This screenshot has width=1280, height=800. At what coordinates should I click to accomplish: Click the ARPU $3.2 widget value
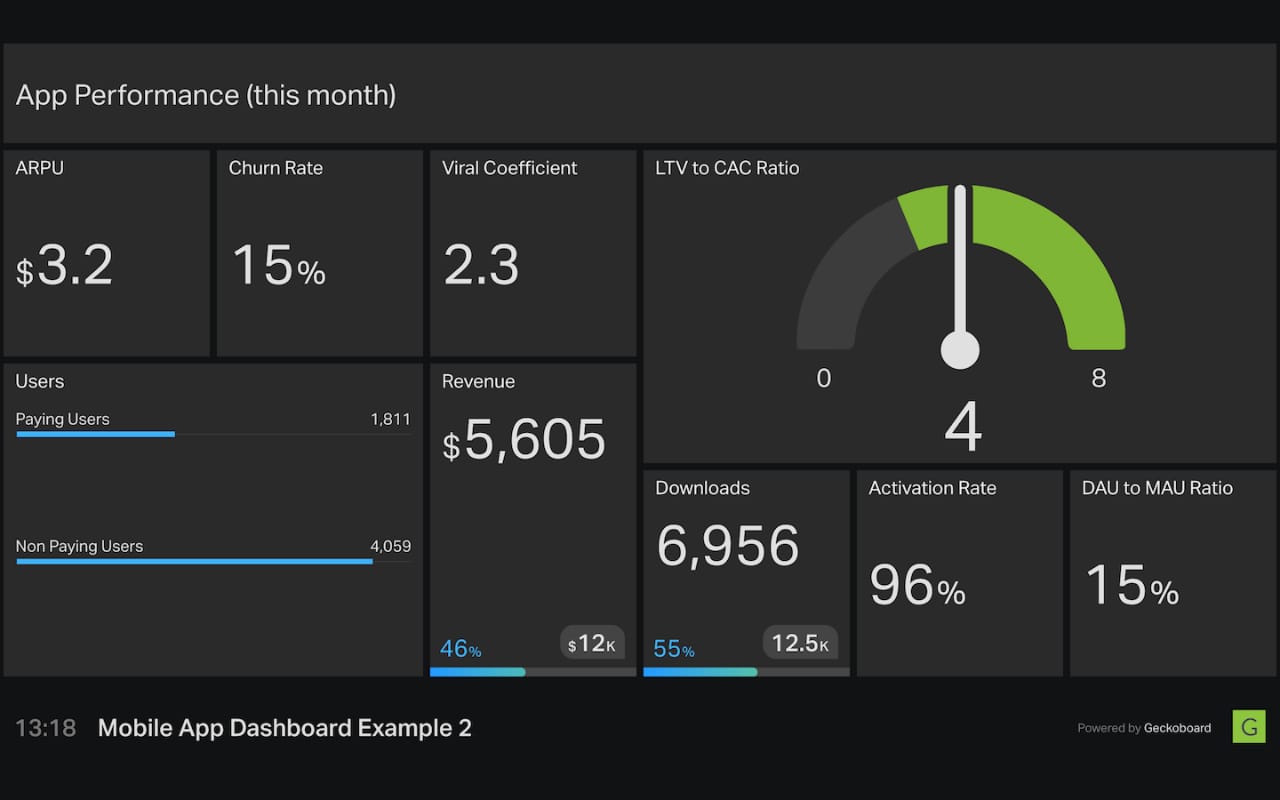[x=65, y=266]
